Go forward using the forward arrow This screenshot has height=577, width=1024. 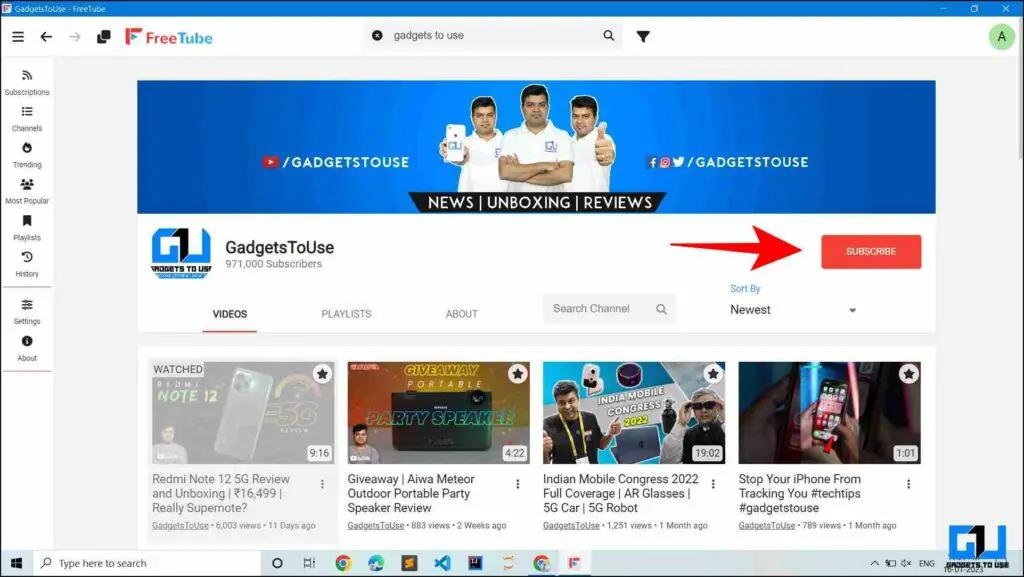pyautogui.click(x=75, y=37)
